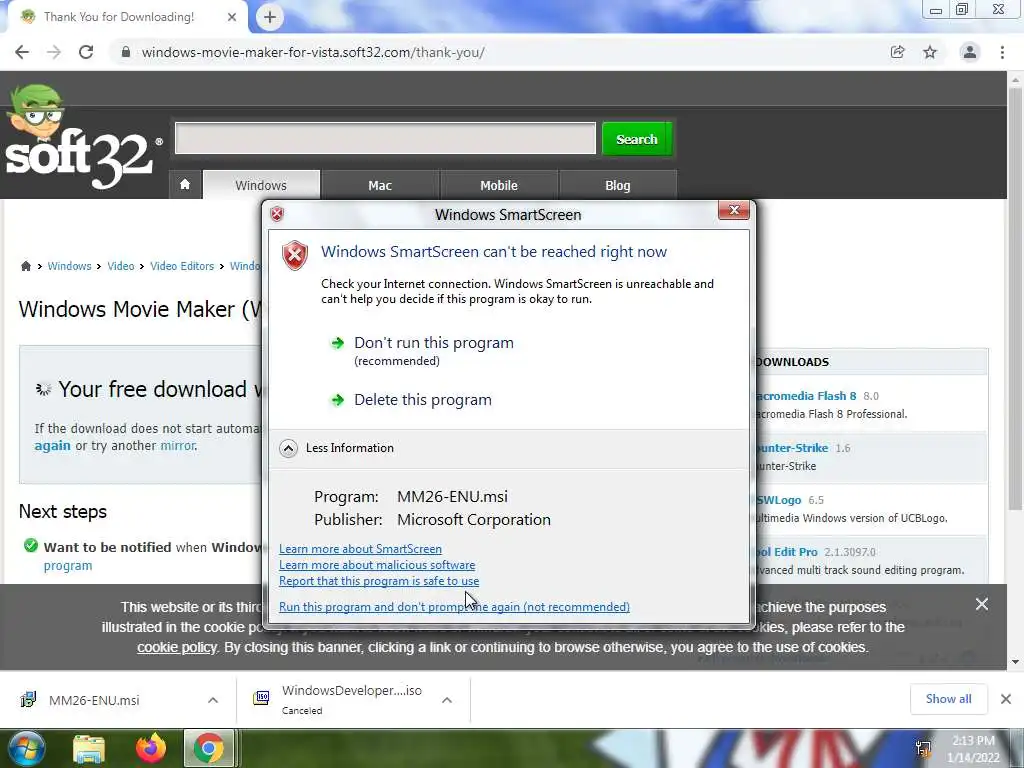Click the 'mirror' download link

pos(178,445)
